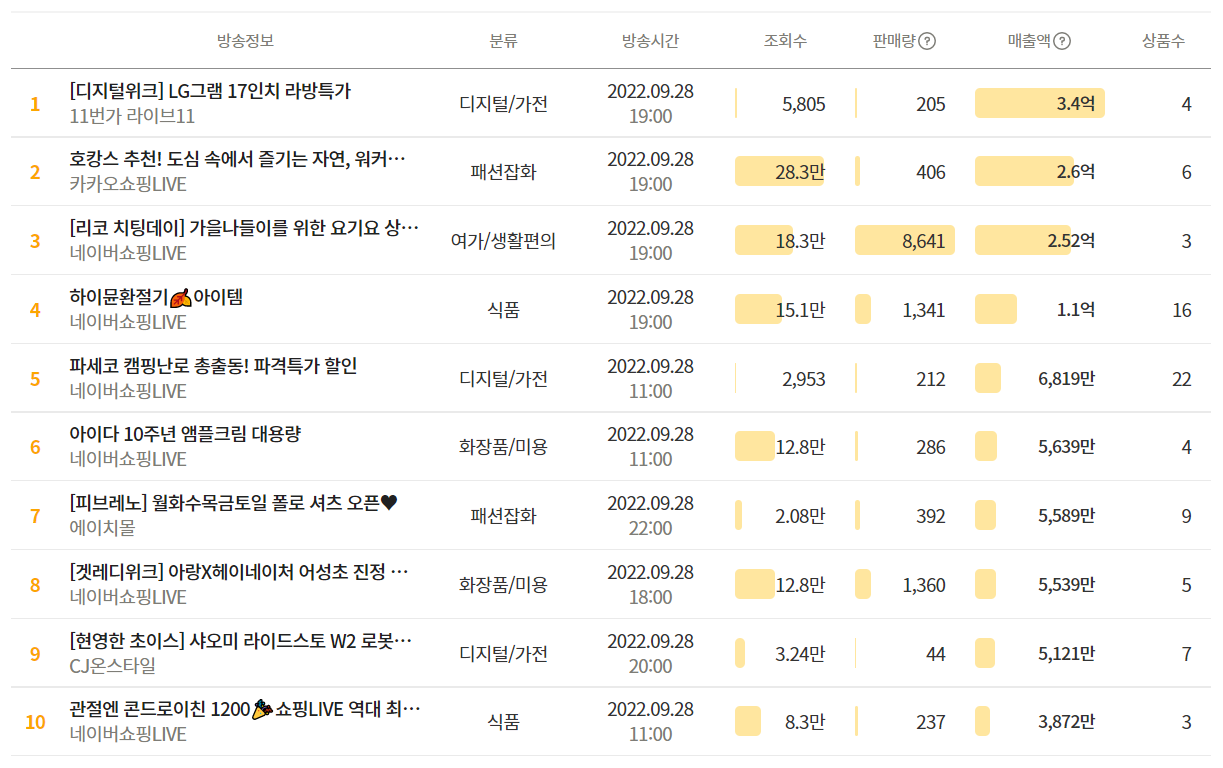
Task: Open 아이다 10주년 앰플크림 broadcast
Action: click(185, 434)
